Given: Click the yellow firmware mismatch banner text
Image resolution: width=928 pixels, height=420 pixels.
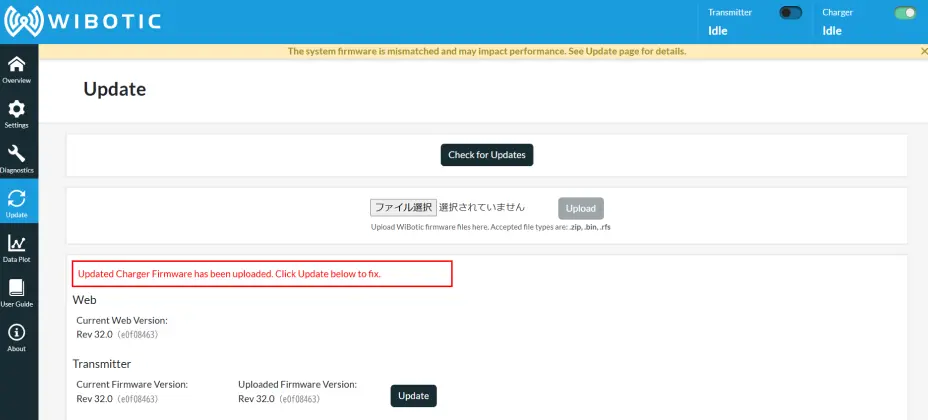Looking at the screenshot, I should (x=486, y=51).
